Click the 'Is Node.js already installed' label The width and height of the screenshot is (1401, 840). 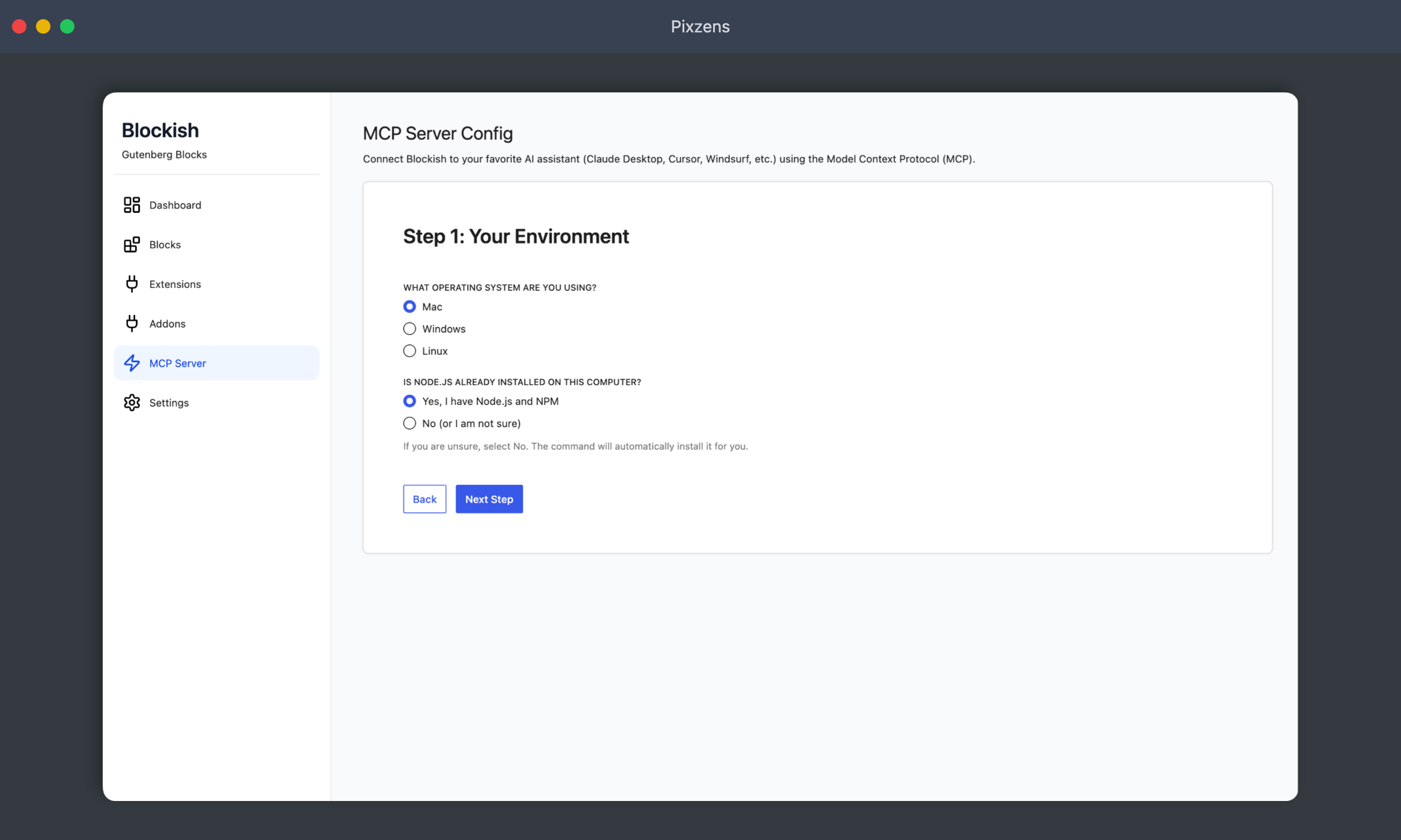(x=522, y=382)
